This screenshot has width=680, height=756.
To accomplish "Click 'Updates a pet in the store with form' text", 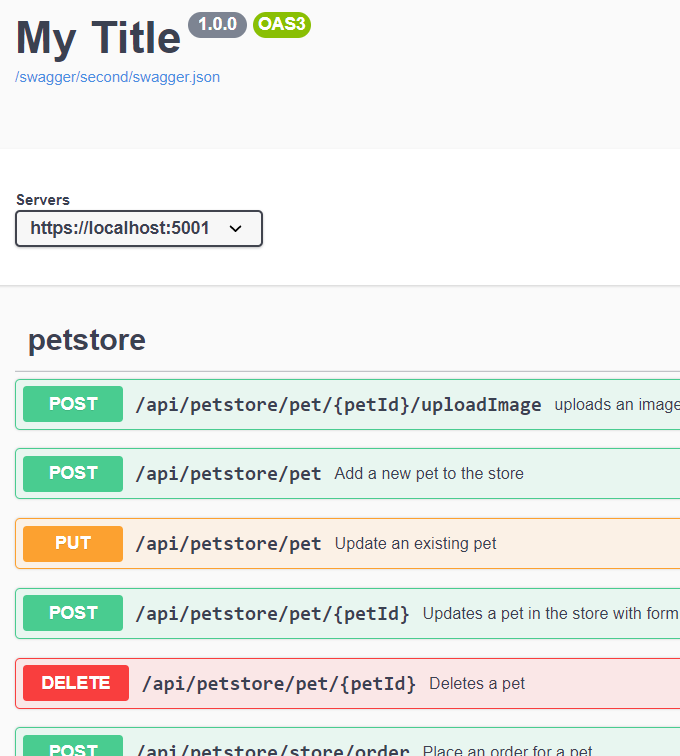I will (551, 613).
